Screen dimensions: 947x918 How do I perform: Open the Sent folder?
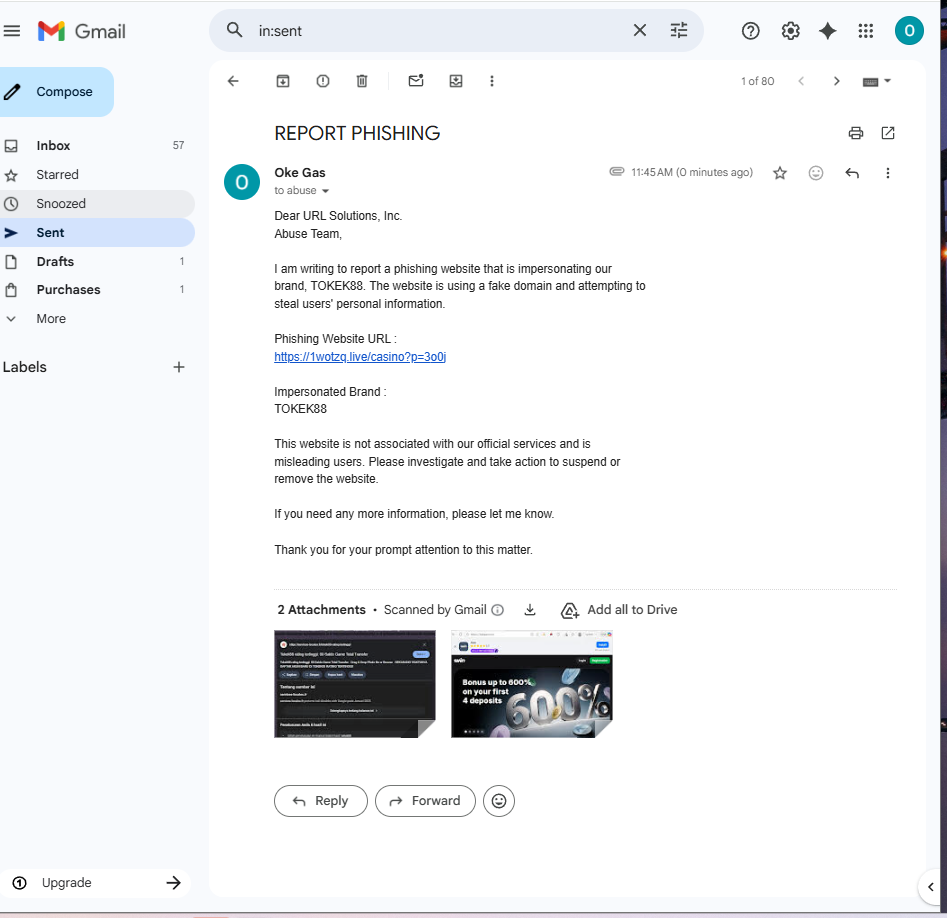[x=97, y=233]
